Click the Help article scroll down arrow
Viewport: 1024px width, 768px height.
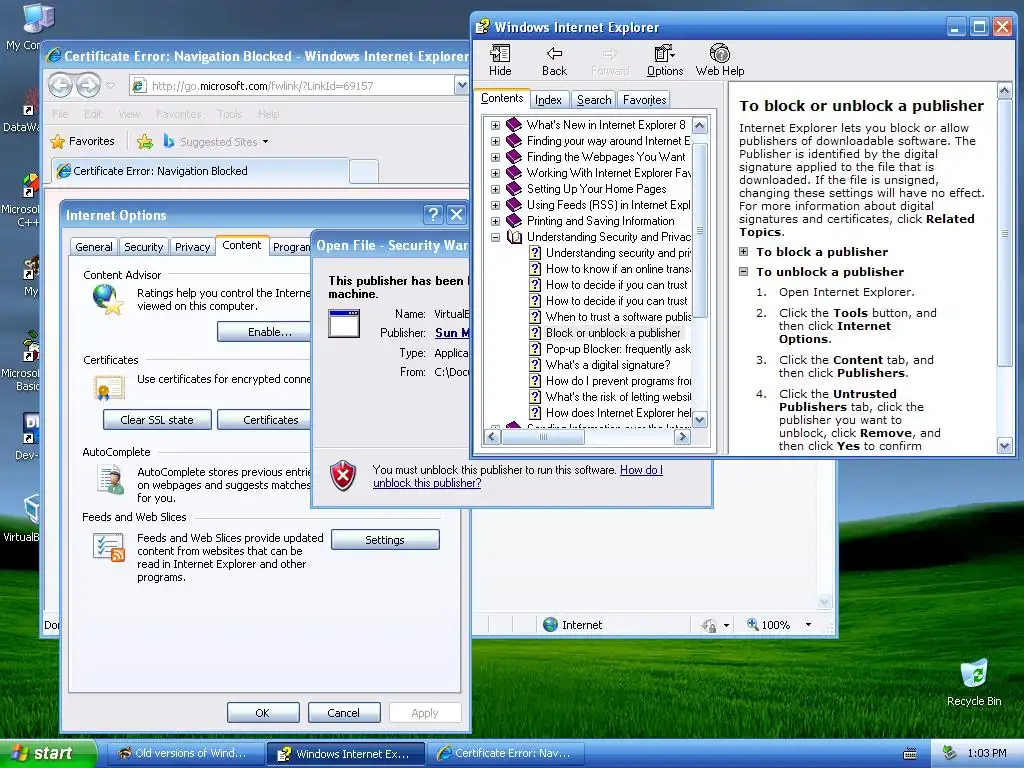click(1004, 446)
